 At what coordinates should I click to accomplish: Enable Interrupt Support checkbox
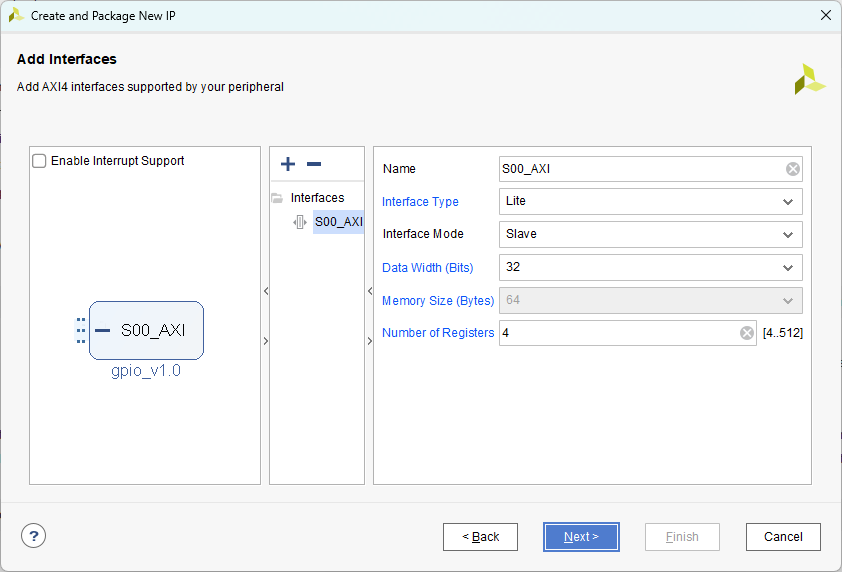40,161
